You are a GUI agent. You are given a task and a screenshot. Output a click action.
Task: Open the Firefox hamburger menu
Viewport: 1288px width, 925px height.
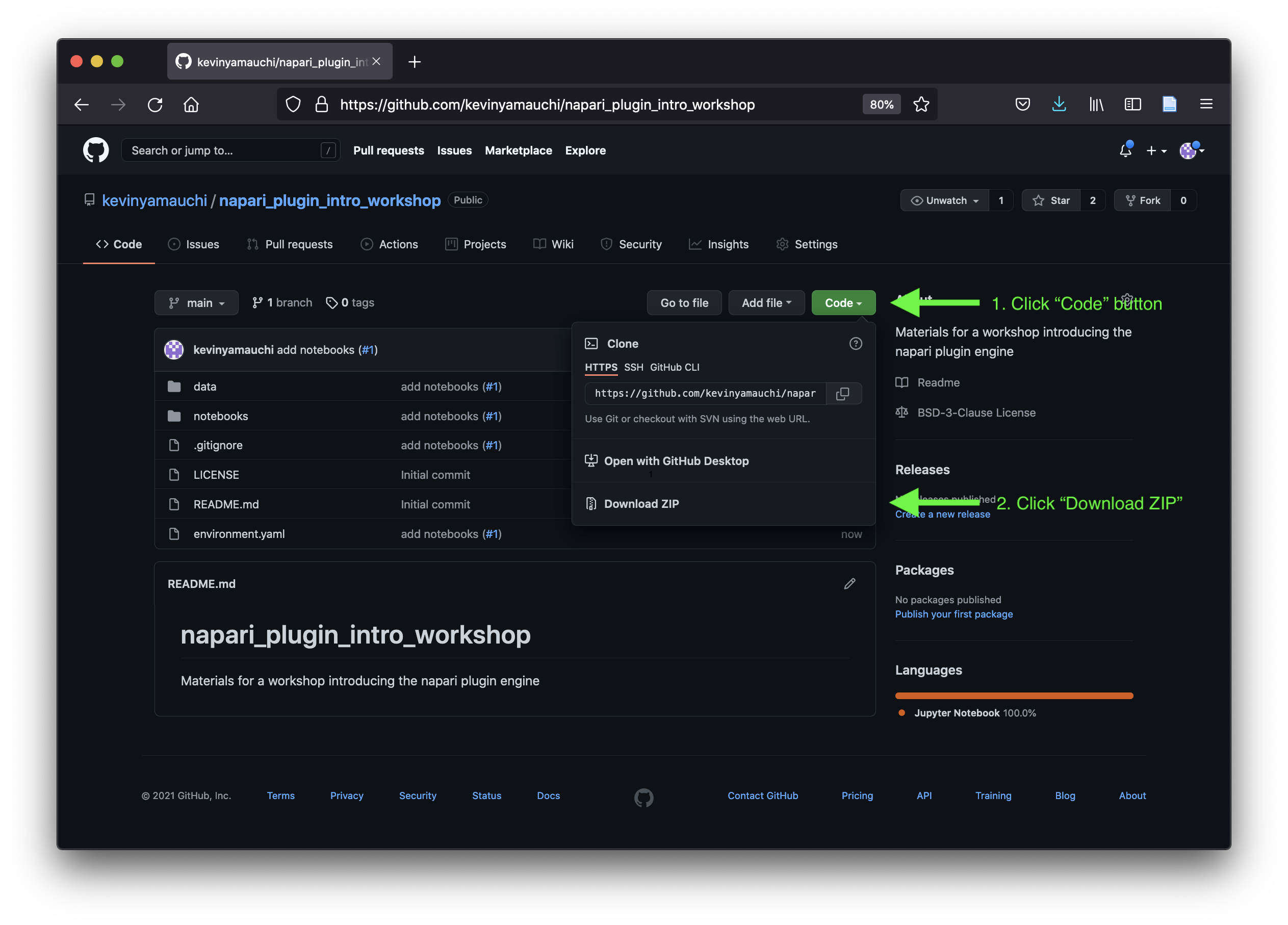click(1206, 105)
